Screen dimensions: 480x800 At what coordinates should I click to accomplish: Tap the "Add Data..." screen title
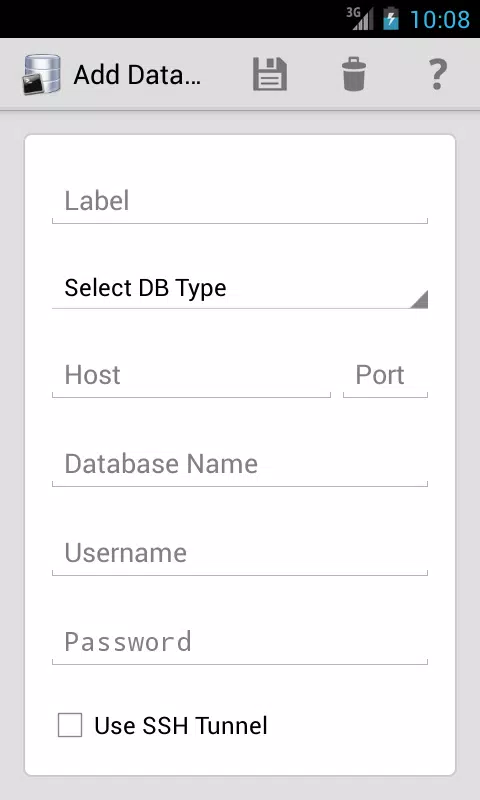point(137,75)
